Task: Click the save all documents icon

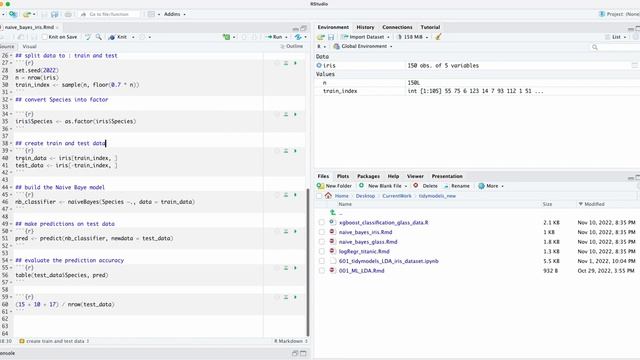Action: coord(54,14)
